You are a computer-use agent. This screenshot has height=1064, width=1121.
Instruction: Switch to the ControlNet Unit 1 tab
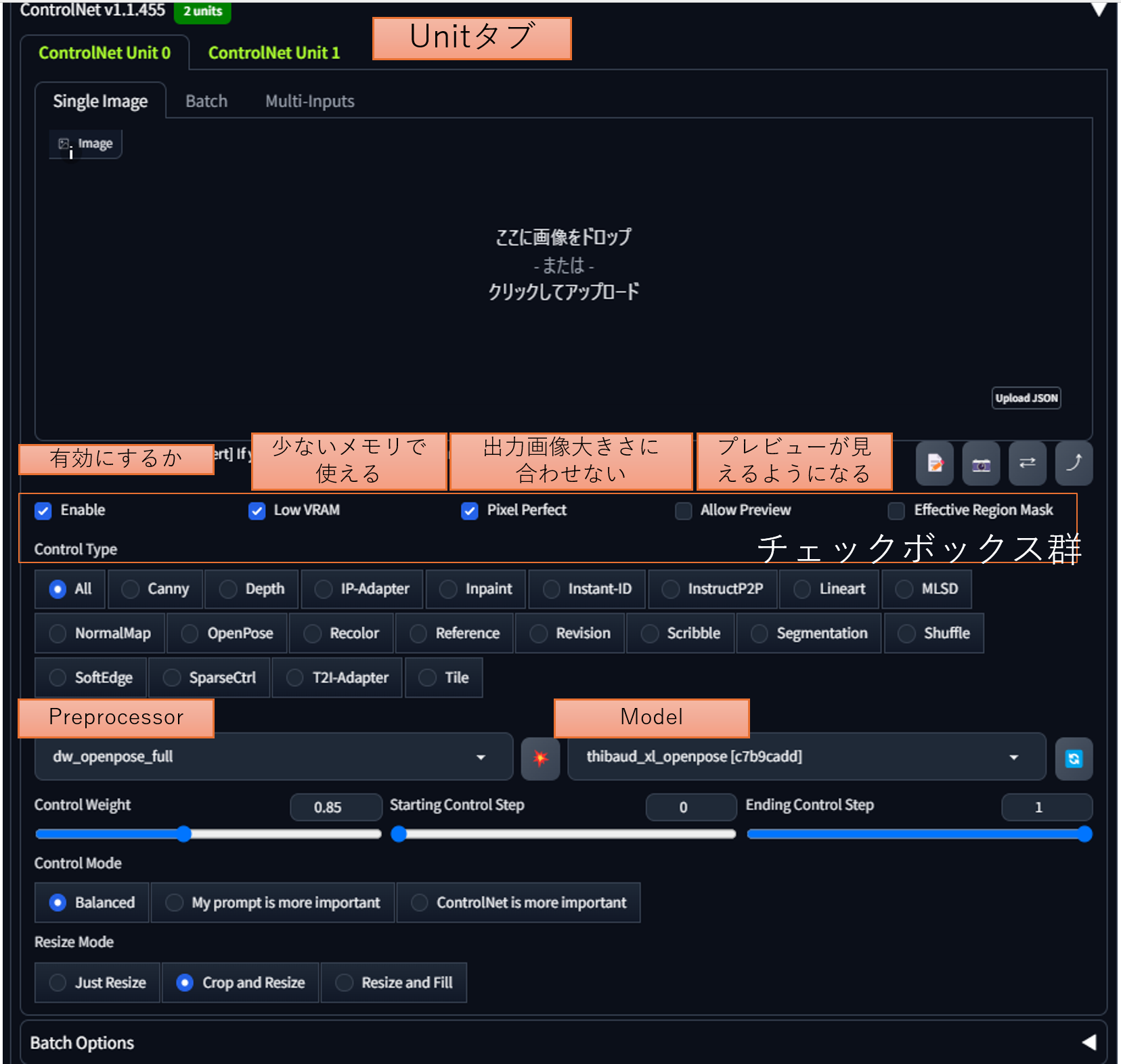point(273,52)
